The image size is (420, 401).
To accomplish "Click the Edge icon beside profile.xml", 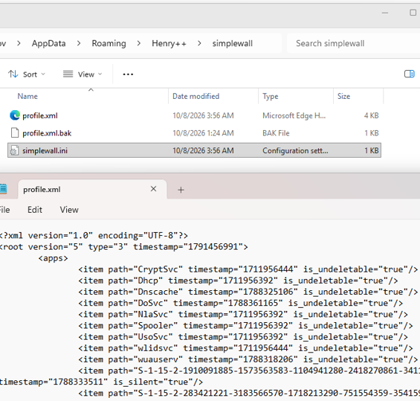I will click(x=15, y=115).
